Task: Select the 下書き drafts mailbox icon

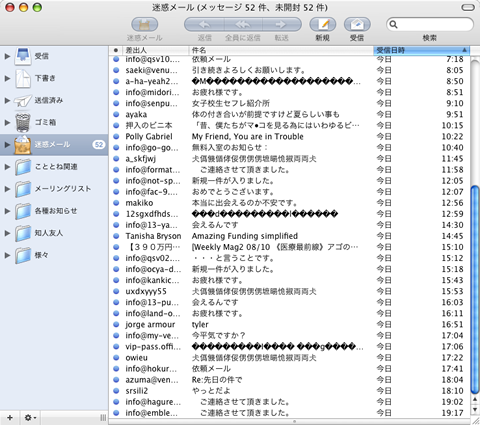Action: coord(23,78)
